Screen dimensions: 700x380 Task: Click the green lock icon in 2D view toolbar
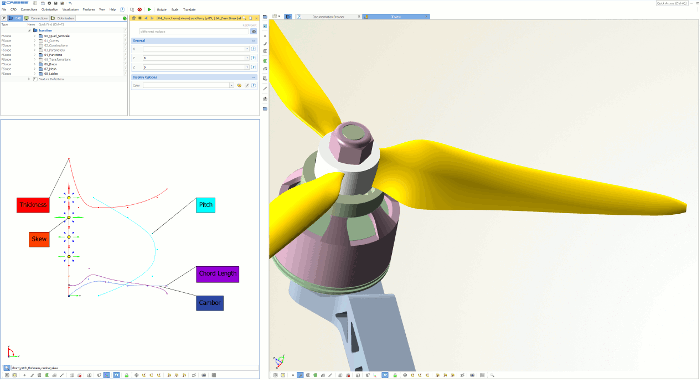(126, 375)
